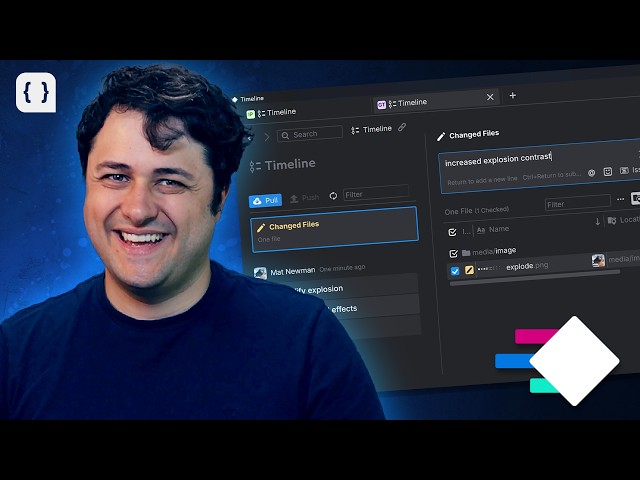Go back with the chevron before Search
This screenshot has height=480, width=640.
point(250,138)
